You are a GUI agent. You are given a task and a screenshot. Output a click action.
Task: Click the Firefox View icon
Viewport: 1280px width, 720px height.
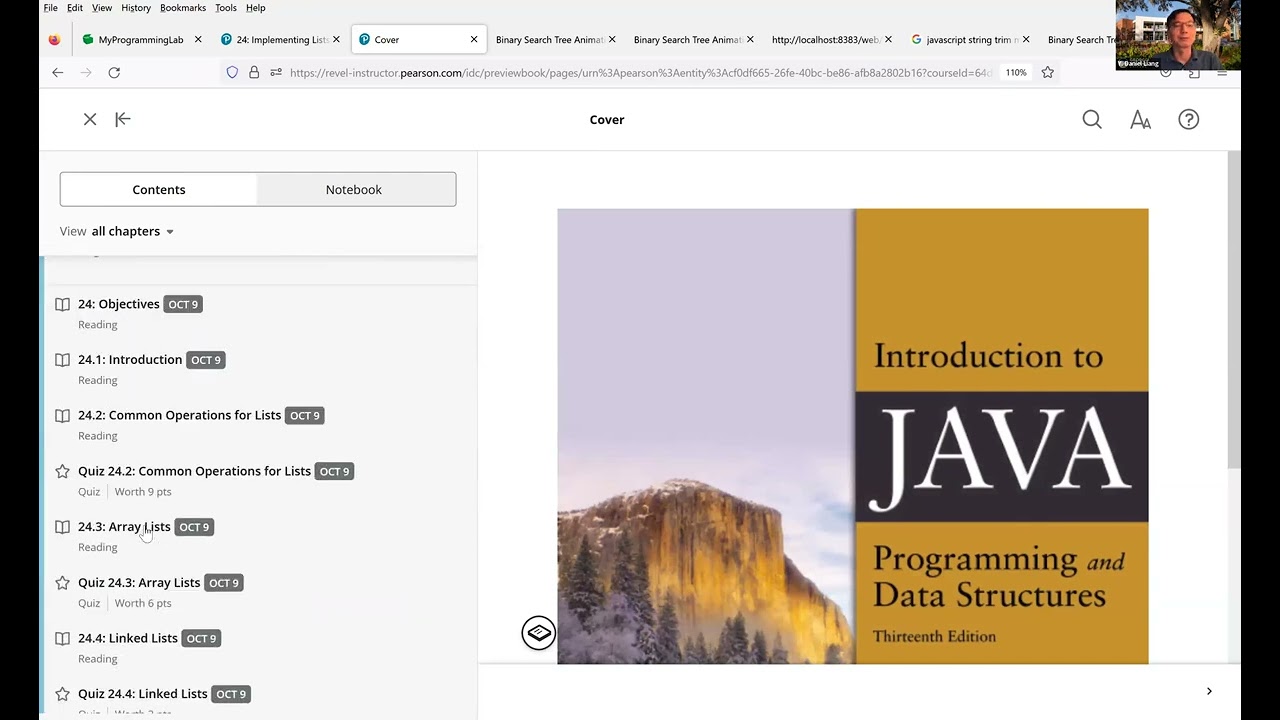(54, 40)
